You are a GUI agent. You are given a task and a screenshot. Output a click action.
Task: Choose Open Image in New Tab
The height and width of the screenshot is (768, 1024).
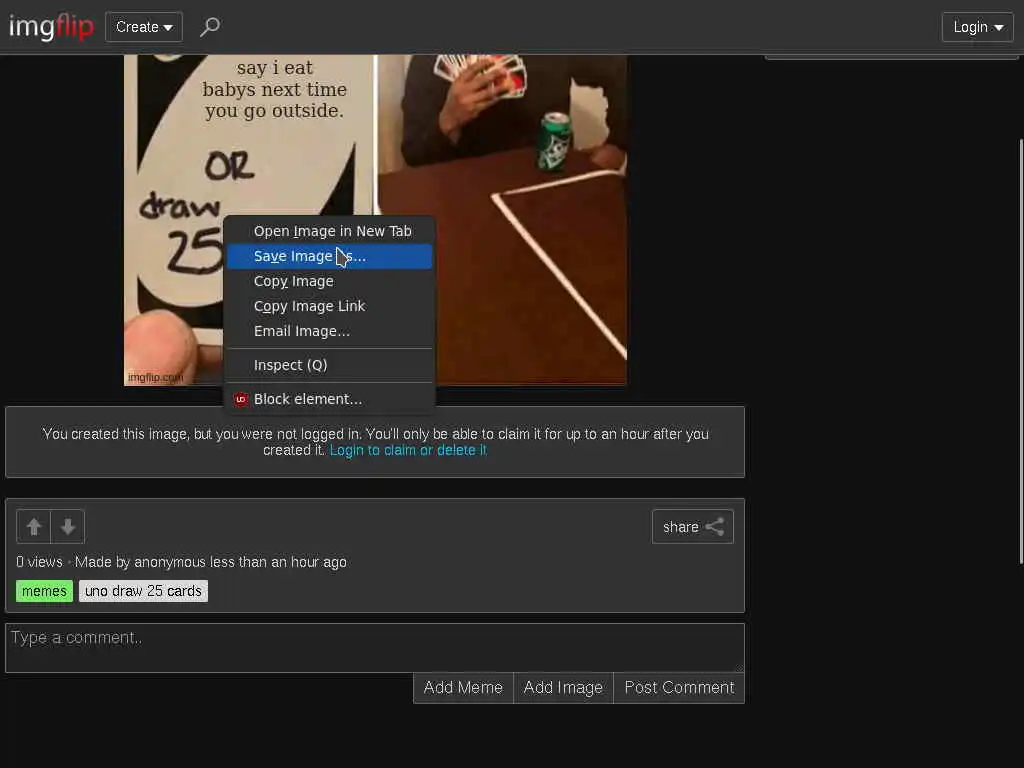tap(330, 231)
